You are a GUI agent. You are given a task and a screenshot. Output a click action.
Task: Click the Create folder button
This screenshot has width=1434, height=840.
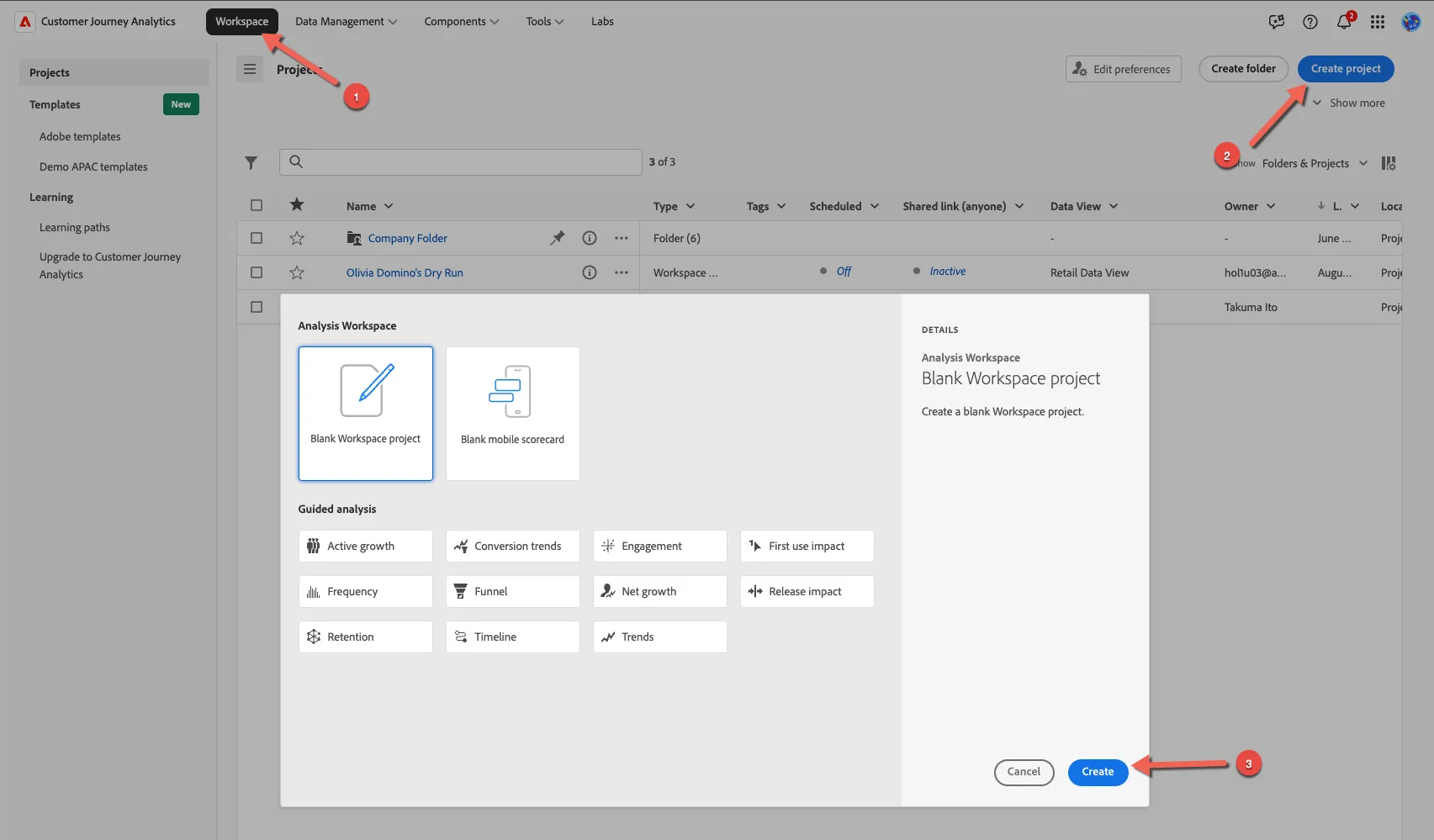point(1243,69)
